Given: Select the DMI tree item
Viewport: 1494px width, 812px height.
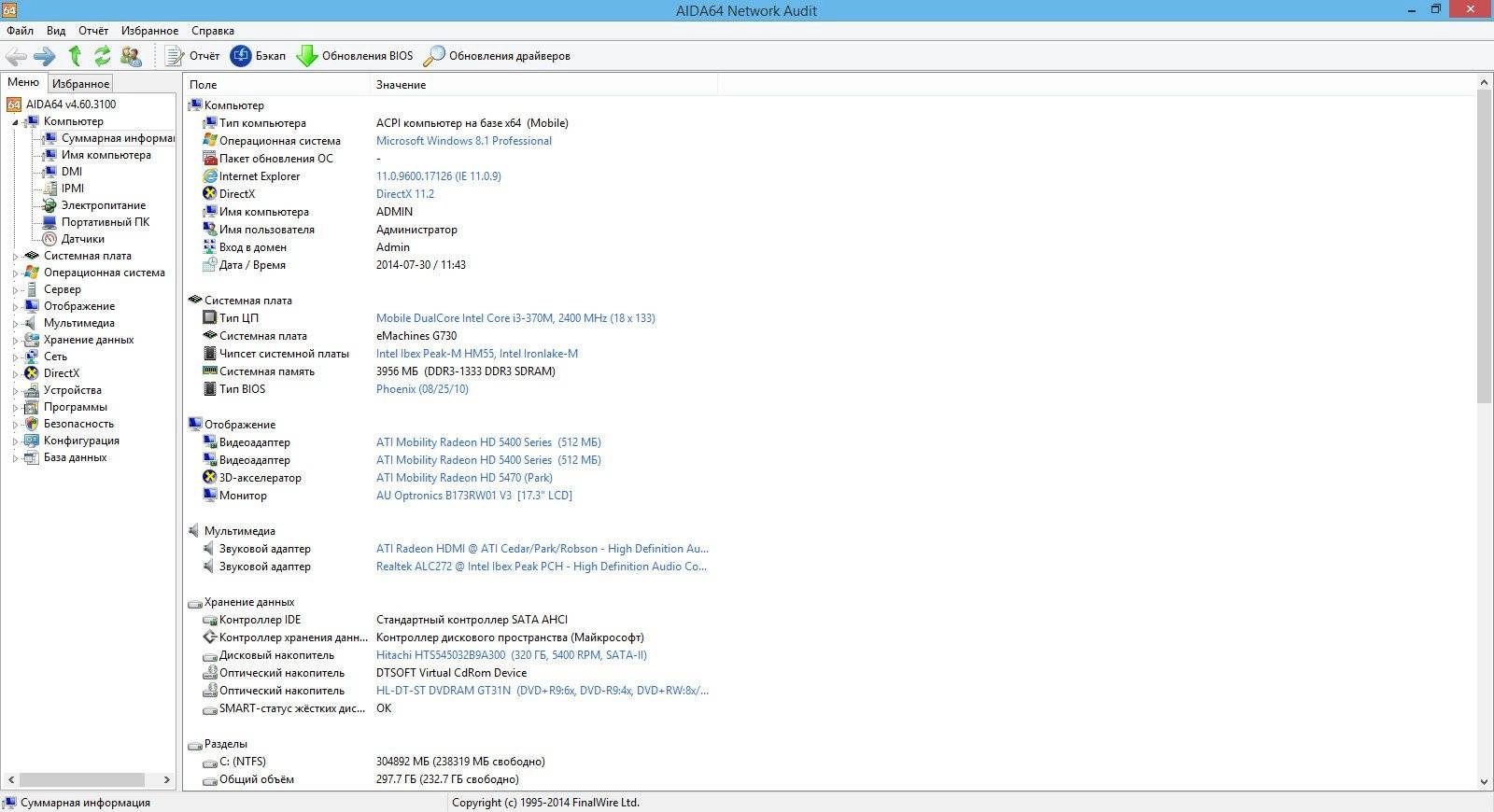Looking at the screenshot, I should (x=72, y=172).
